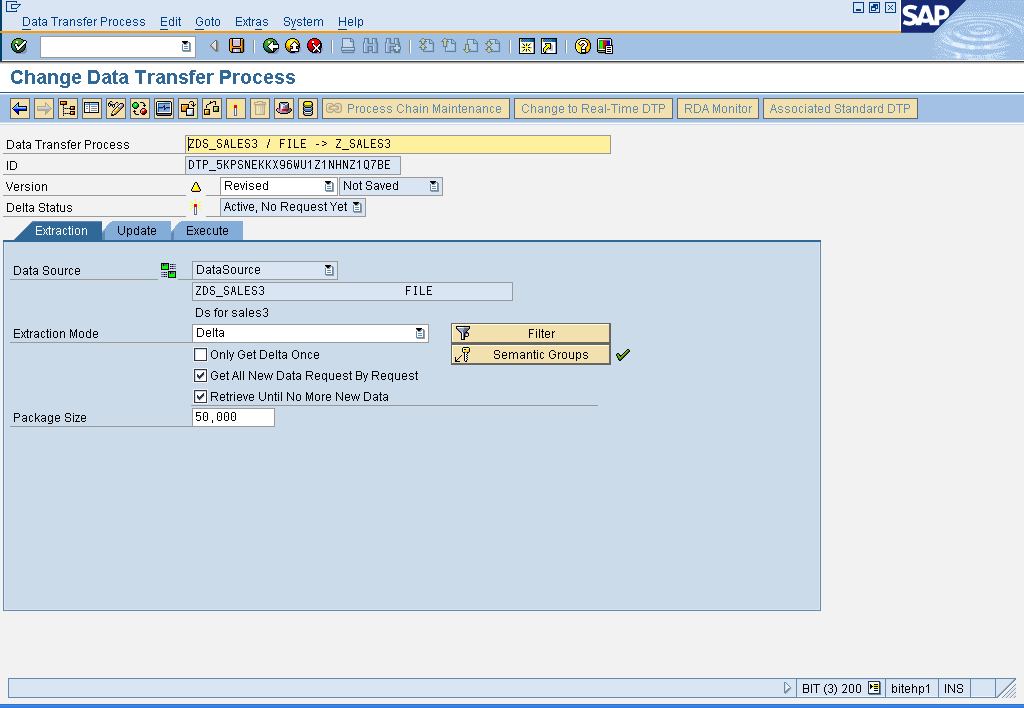This screenshot has height=708, width=1024.
Task: Click the RDA Monitor button
Action: (718, 108)
